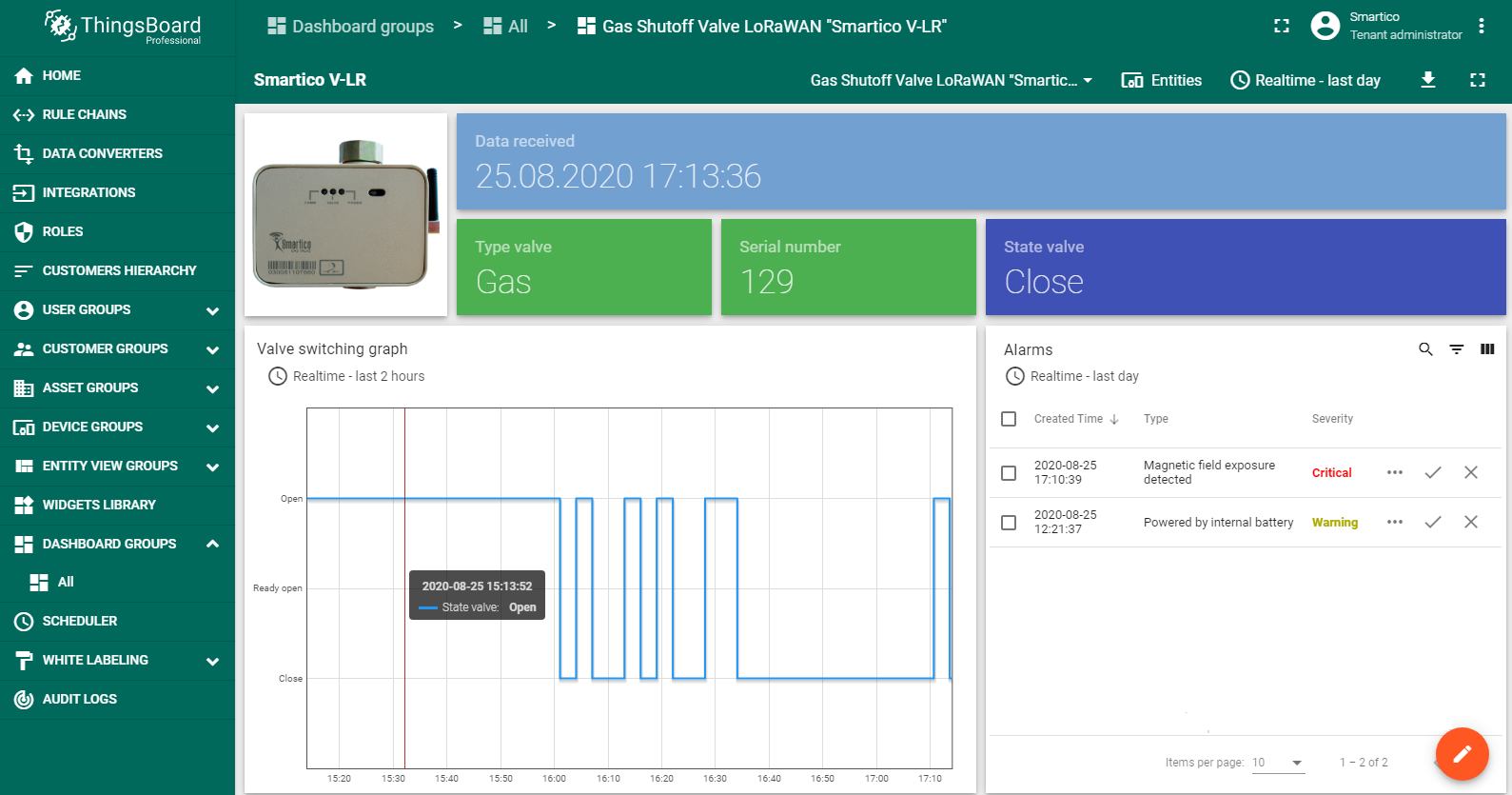
Task: Open alarms column display settings icon
Action: [1487, 349]
